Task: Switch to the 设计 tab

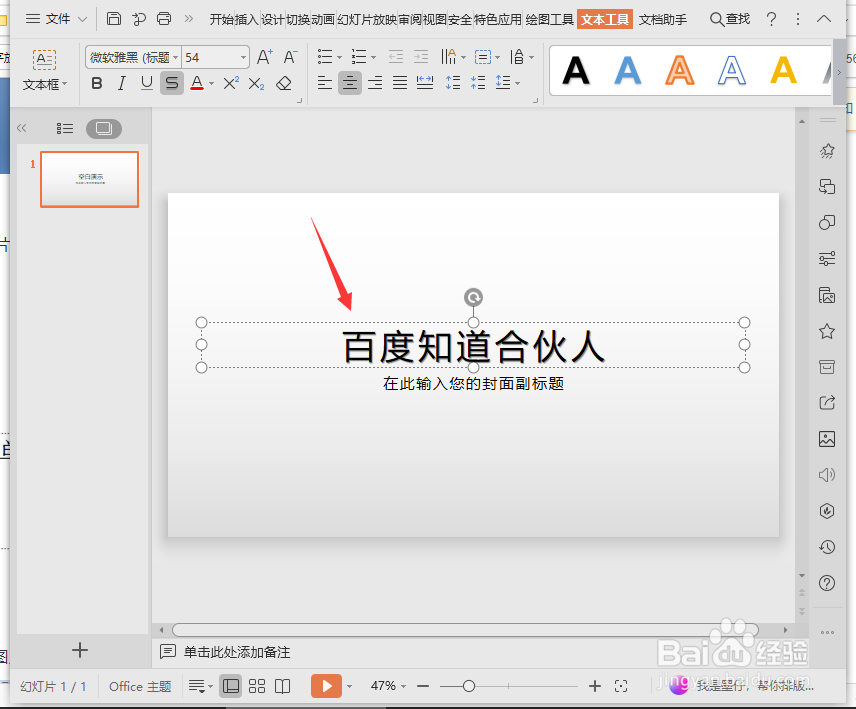Action: point(273,20)
